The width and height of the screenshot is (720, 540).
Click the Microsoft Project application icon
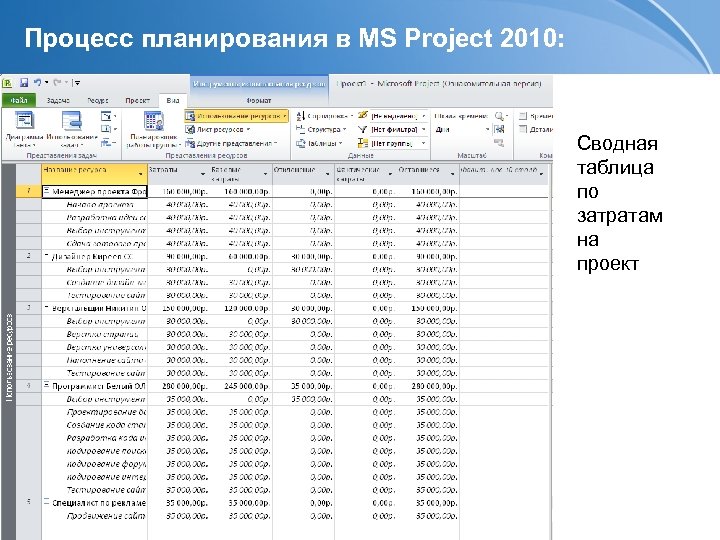(8, 83)
